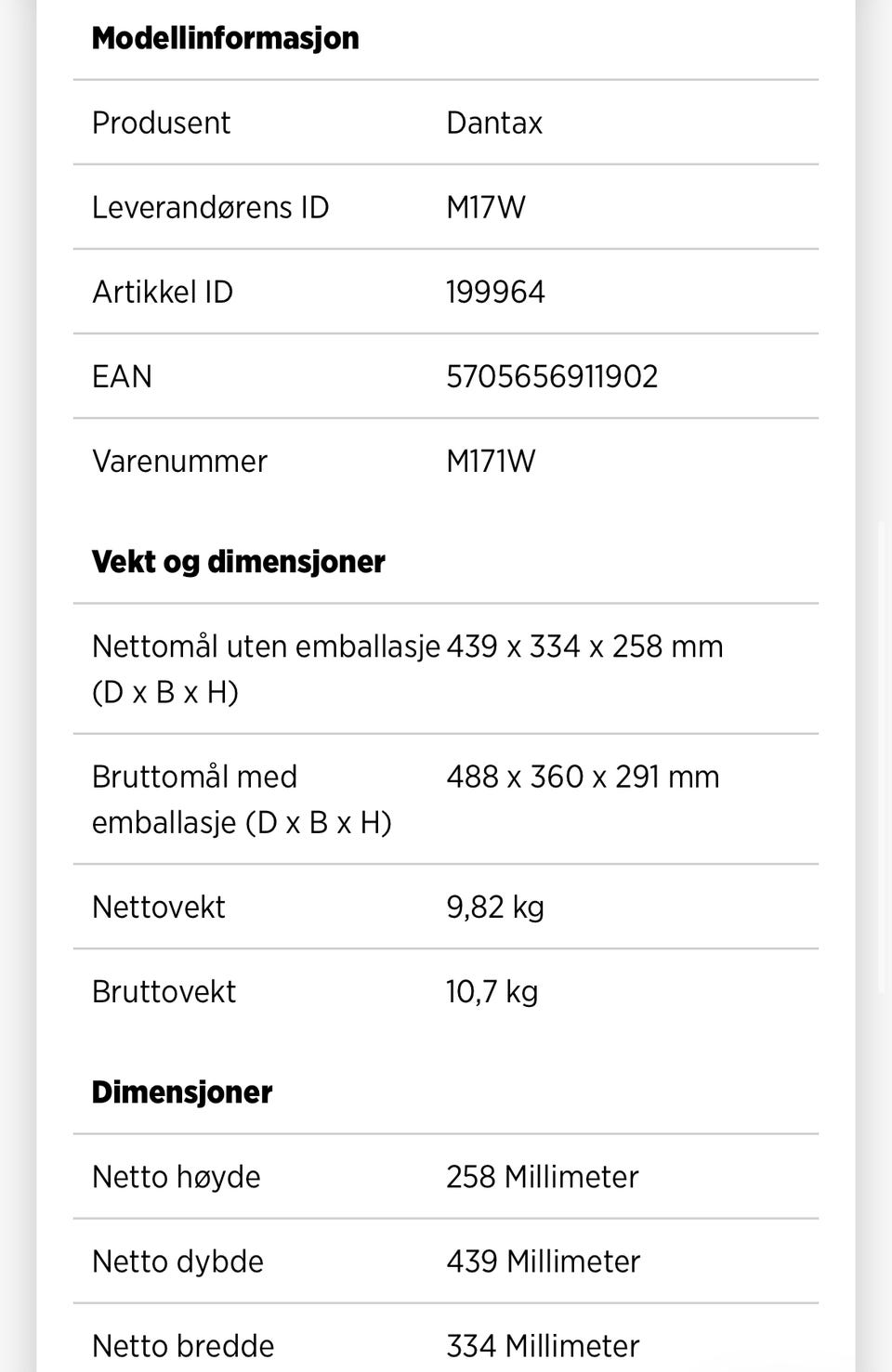Click the Produsent row label
The height and width of the screenshot is (1372, 892).
point(161,123)
